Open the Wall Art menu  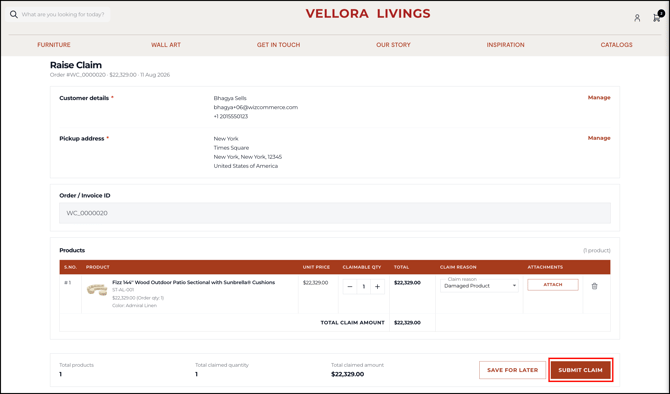tap(166, 45)
